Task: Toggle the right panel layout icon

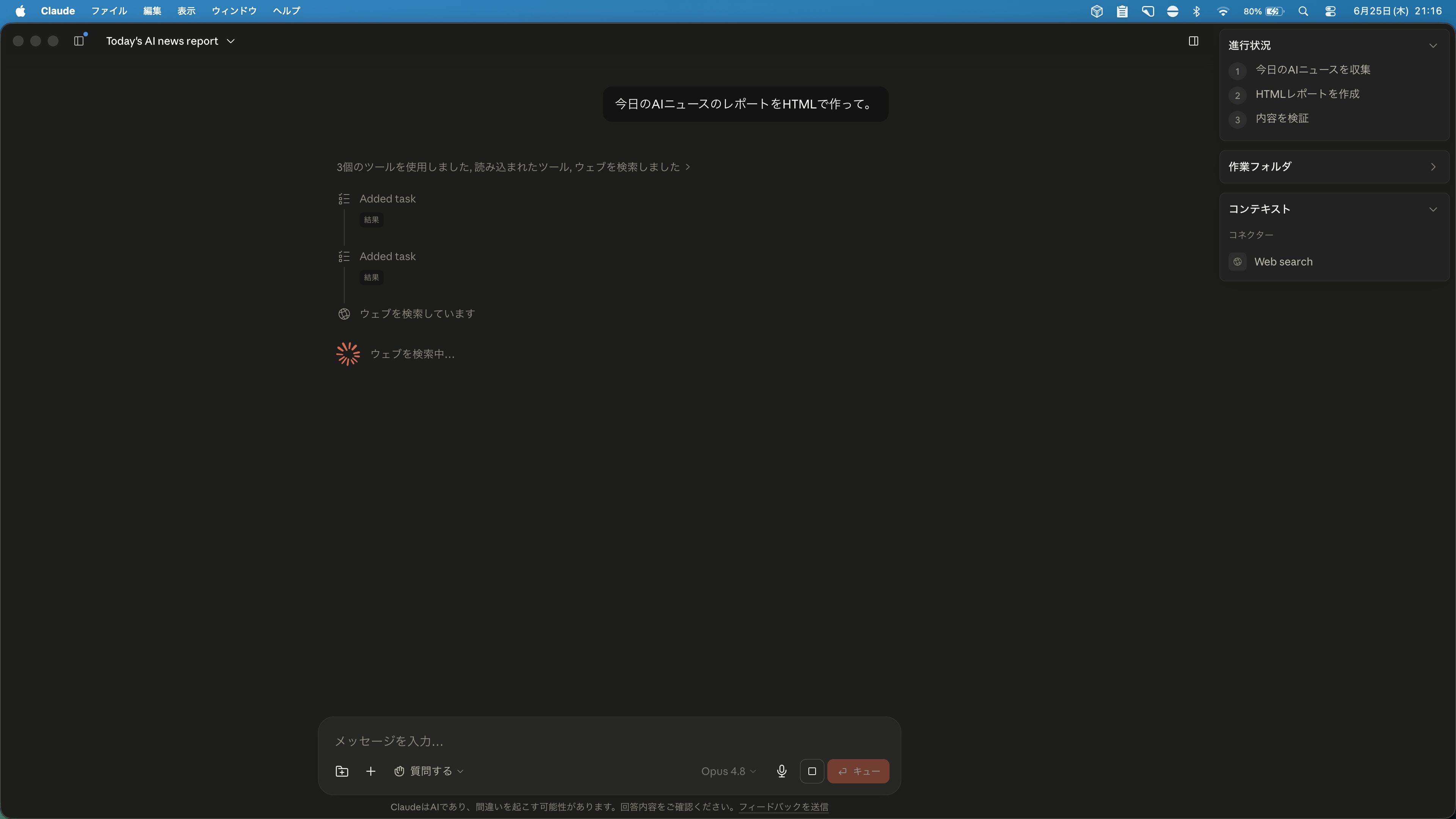Action: [1193, 41]
